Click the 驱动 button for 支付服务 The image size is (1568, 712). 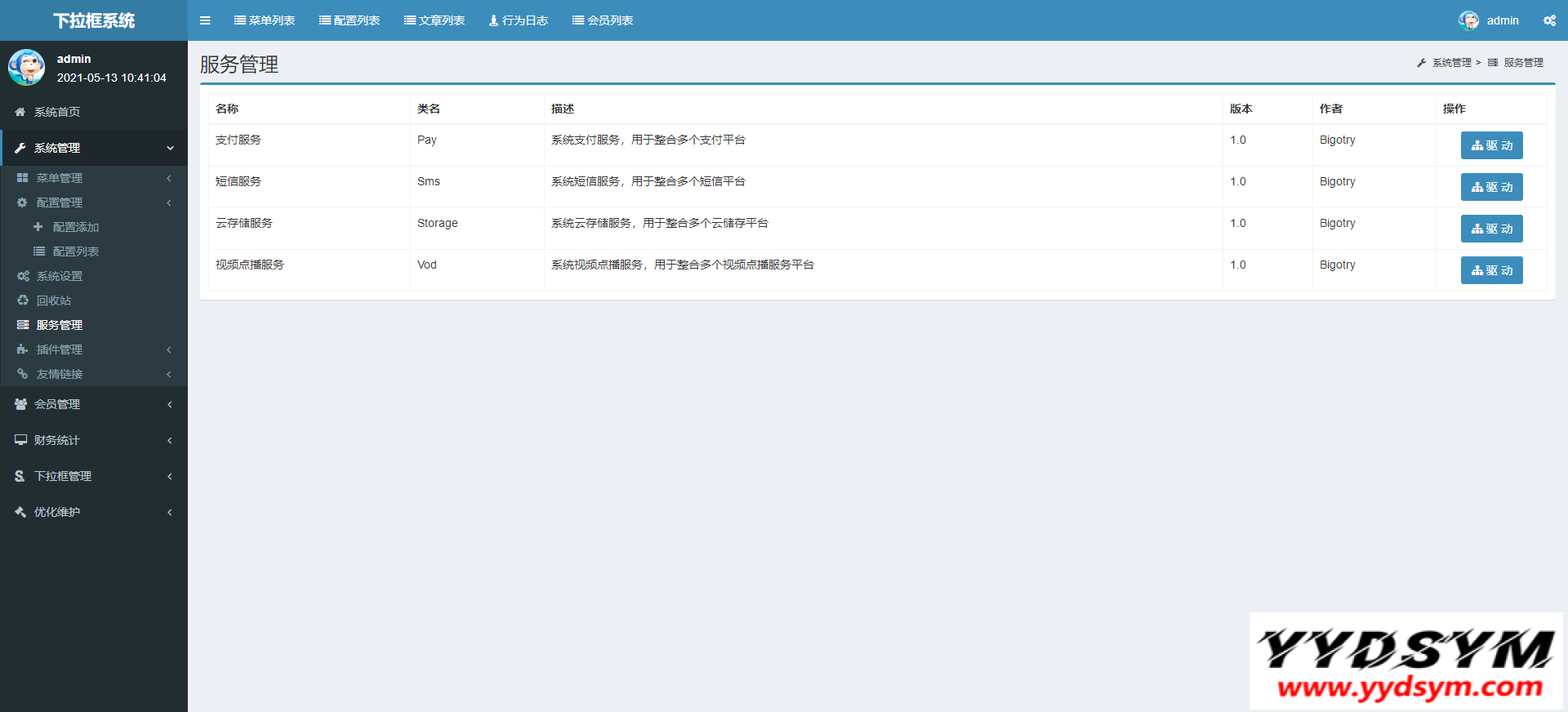(1491, 145)
